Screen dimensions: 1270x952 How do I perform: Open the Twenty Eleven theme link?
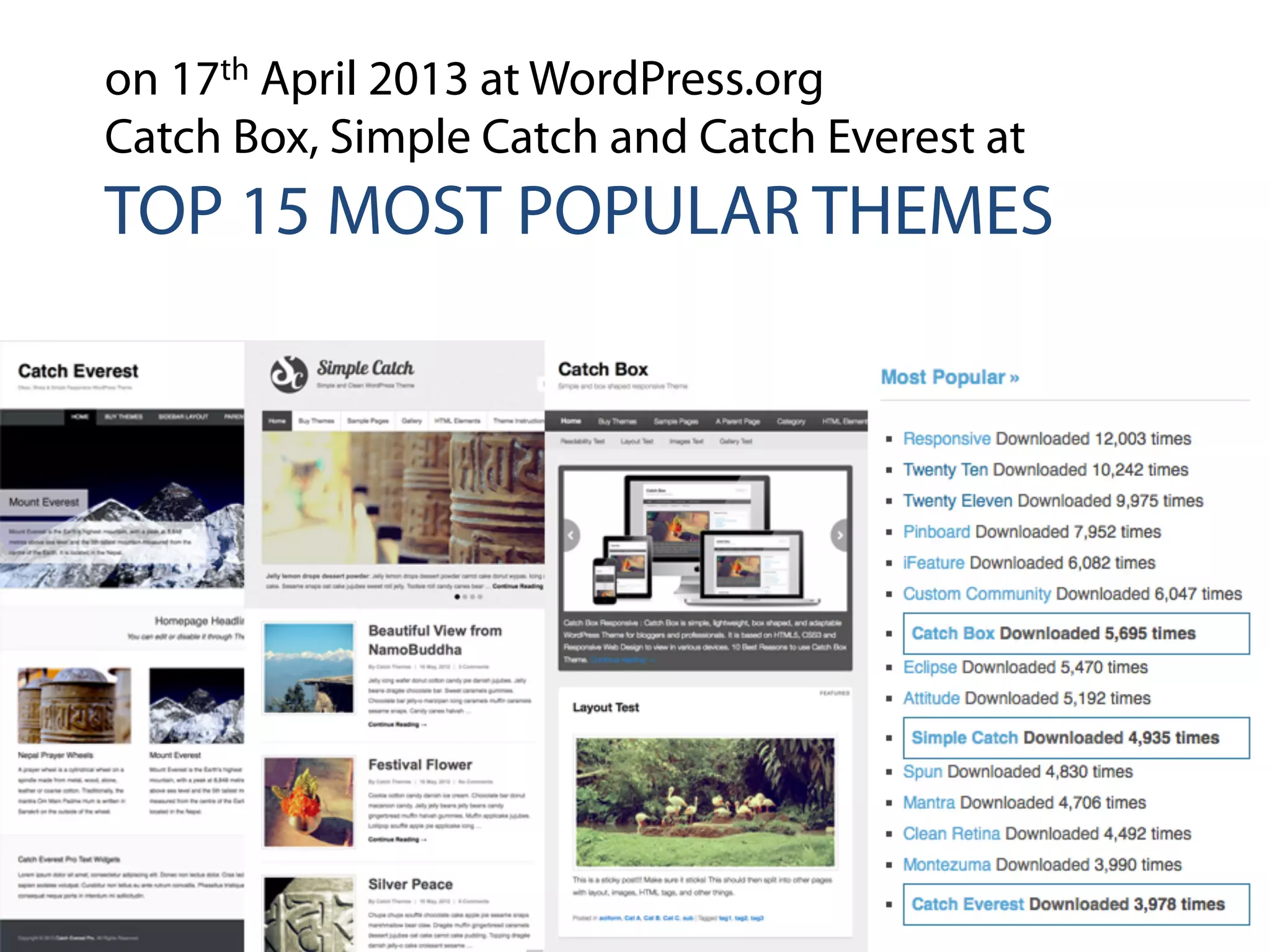click(x=957, y=501)
